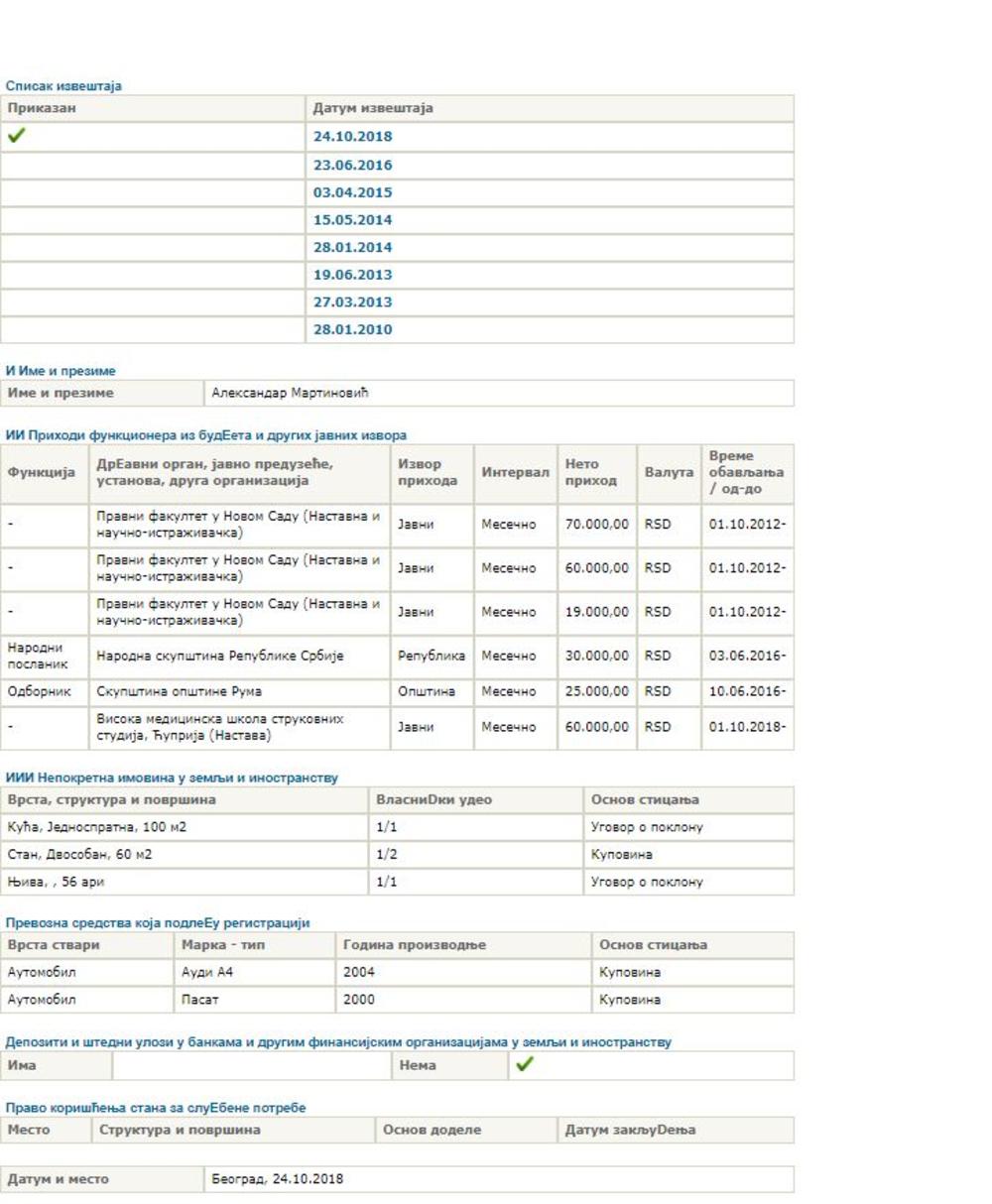
Task: Go to the 27.03.2013 report
Action: (352, 302)
